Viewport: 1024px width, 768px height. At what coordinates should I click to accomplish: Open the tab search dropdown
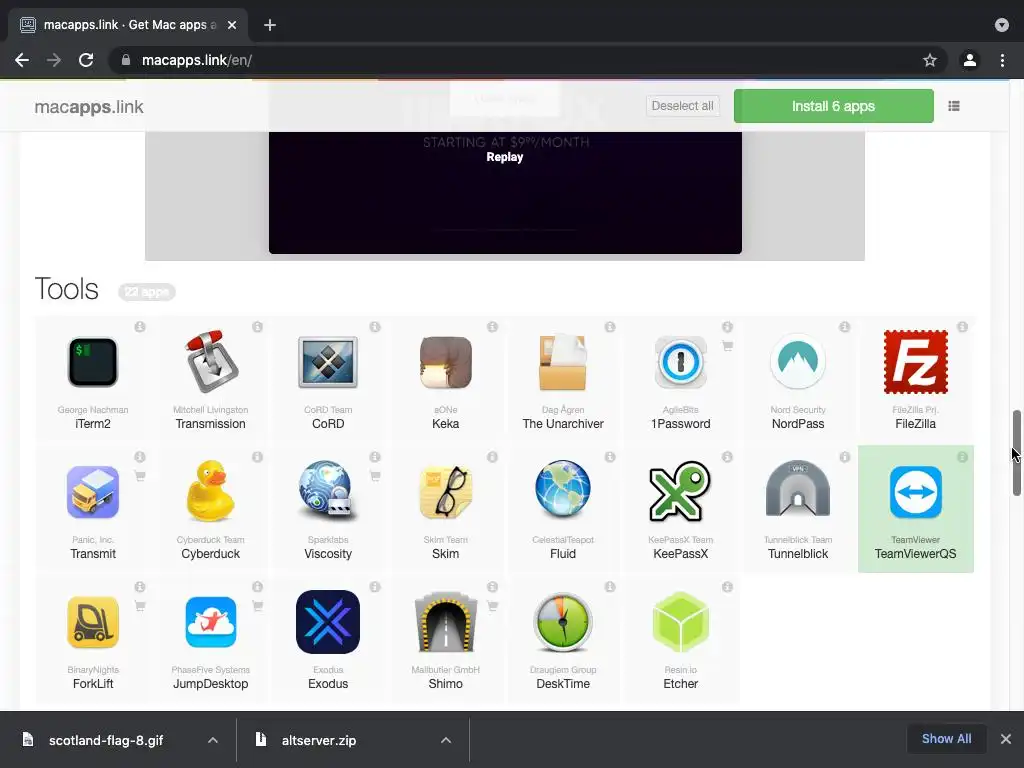coord(1002,25)
